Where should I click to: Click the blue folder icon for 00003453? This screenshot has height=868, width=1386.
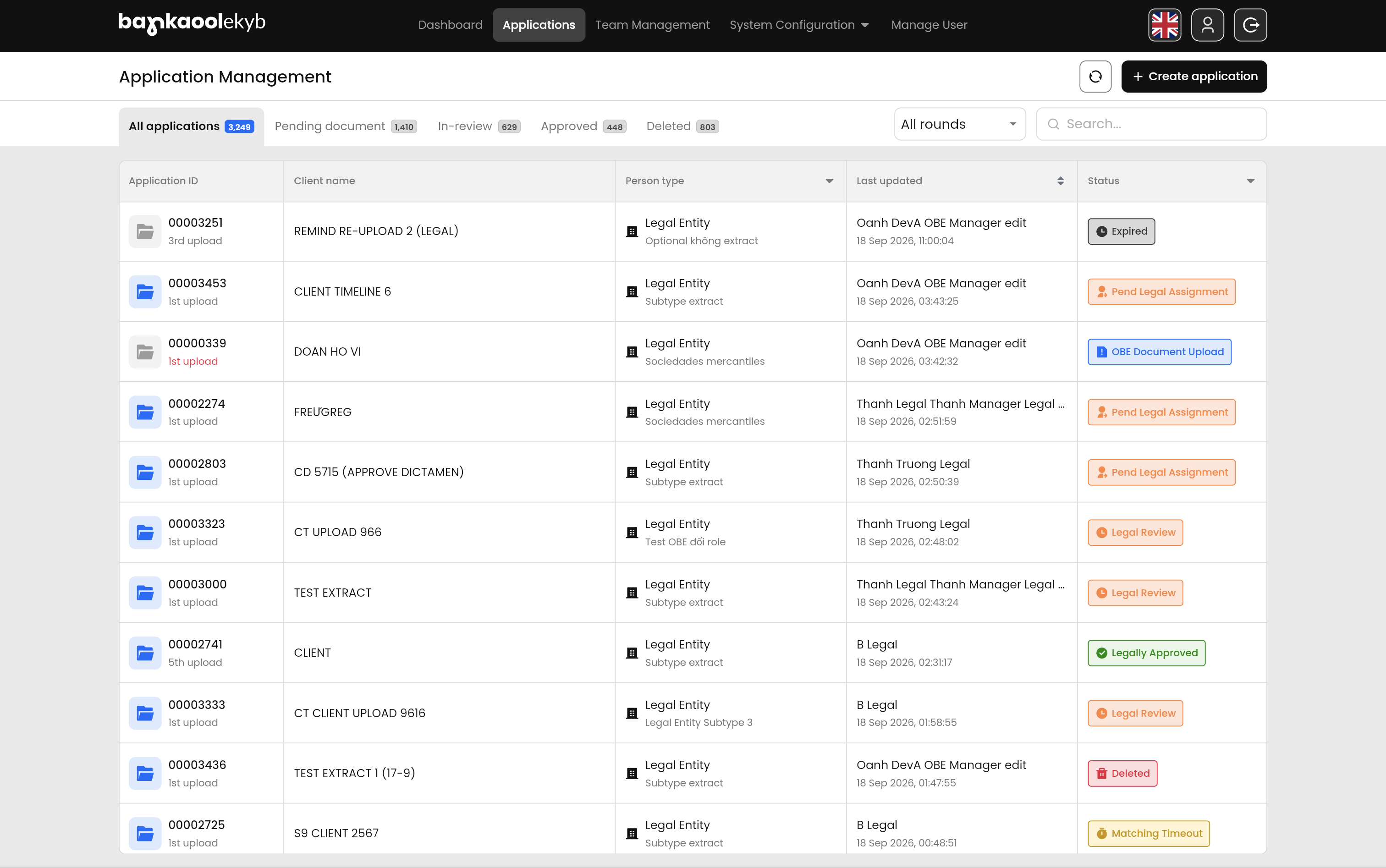(145, 291)
